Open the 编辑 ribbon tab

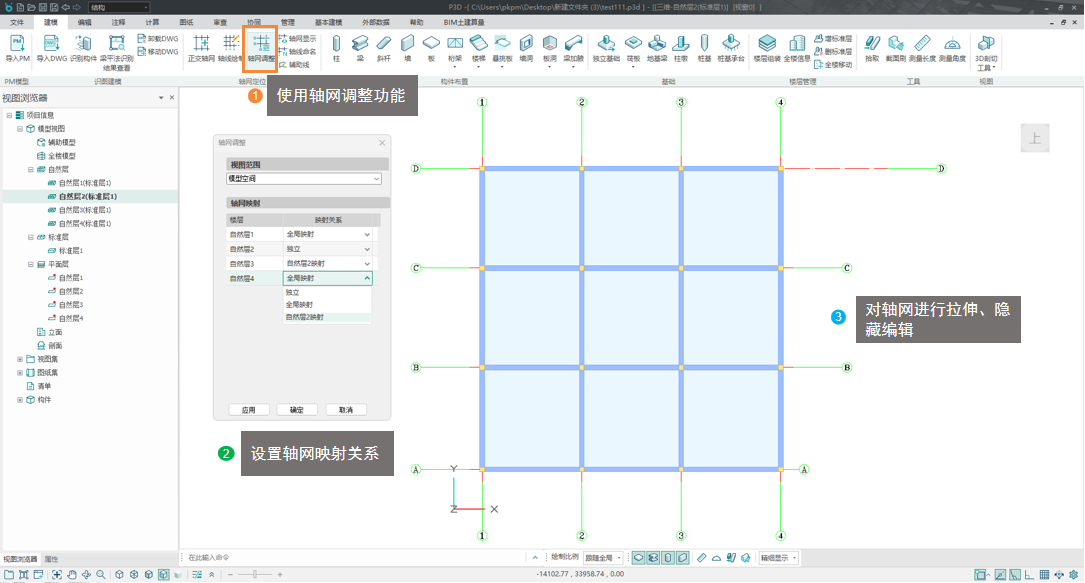tap(84, 21)
